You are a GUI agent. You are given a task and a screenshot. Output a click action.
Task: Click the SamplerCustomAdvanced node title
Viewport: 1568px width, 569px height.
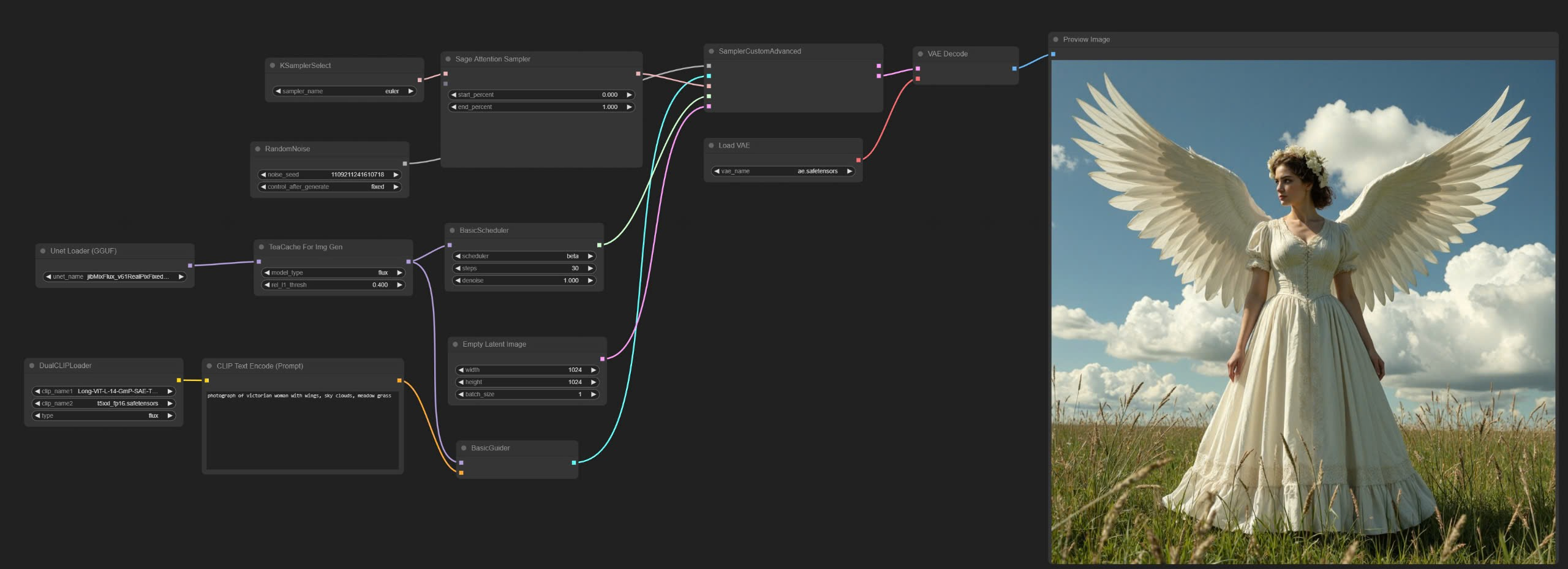pos(759,51)
